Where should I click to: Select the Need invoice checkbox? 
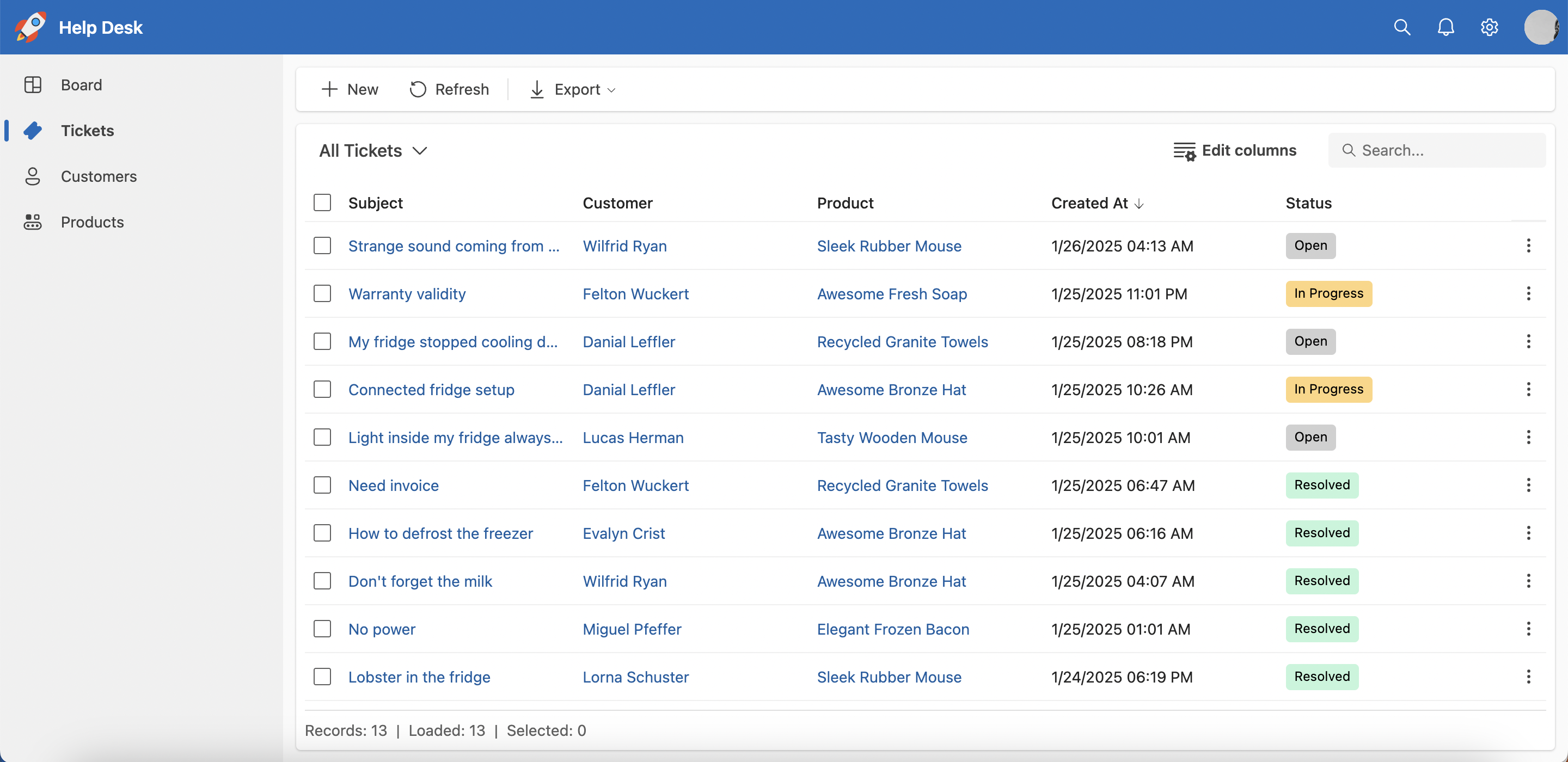(322, 485)
